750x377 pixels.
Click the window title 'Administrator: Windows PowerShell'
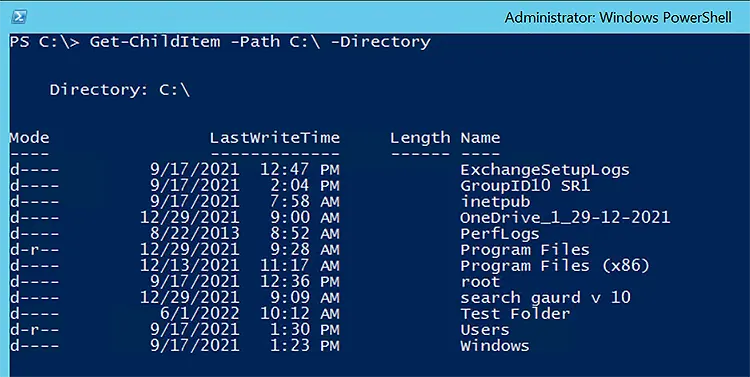pos(618,18)
